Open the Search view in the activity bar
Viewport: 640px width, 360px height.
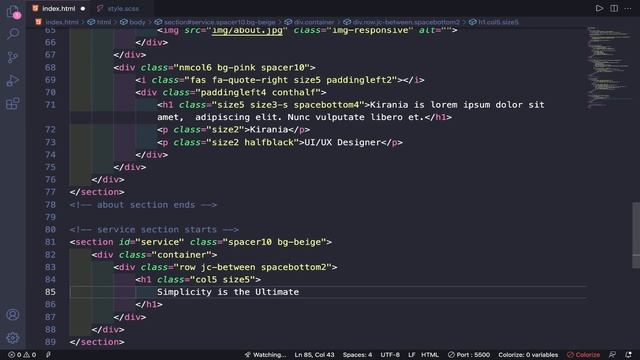(x=13, y=34)
